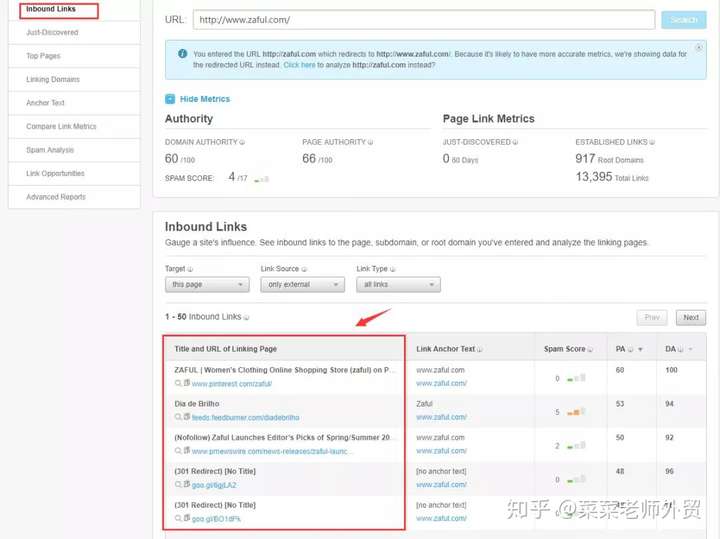Viewport: 720px width, 539px height.
Task: Click Spam Score column help icon
Action: [x=590, y=349]
